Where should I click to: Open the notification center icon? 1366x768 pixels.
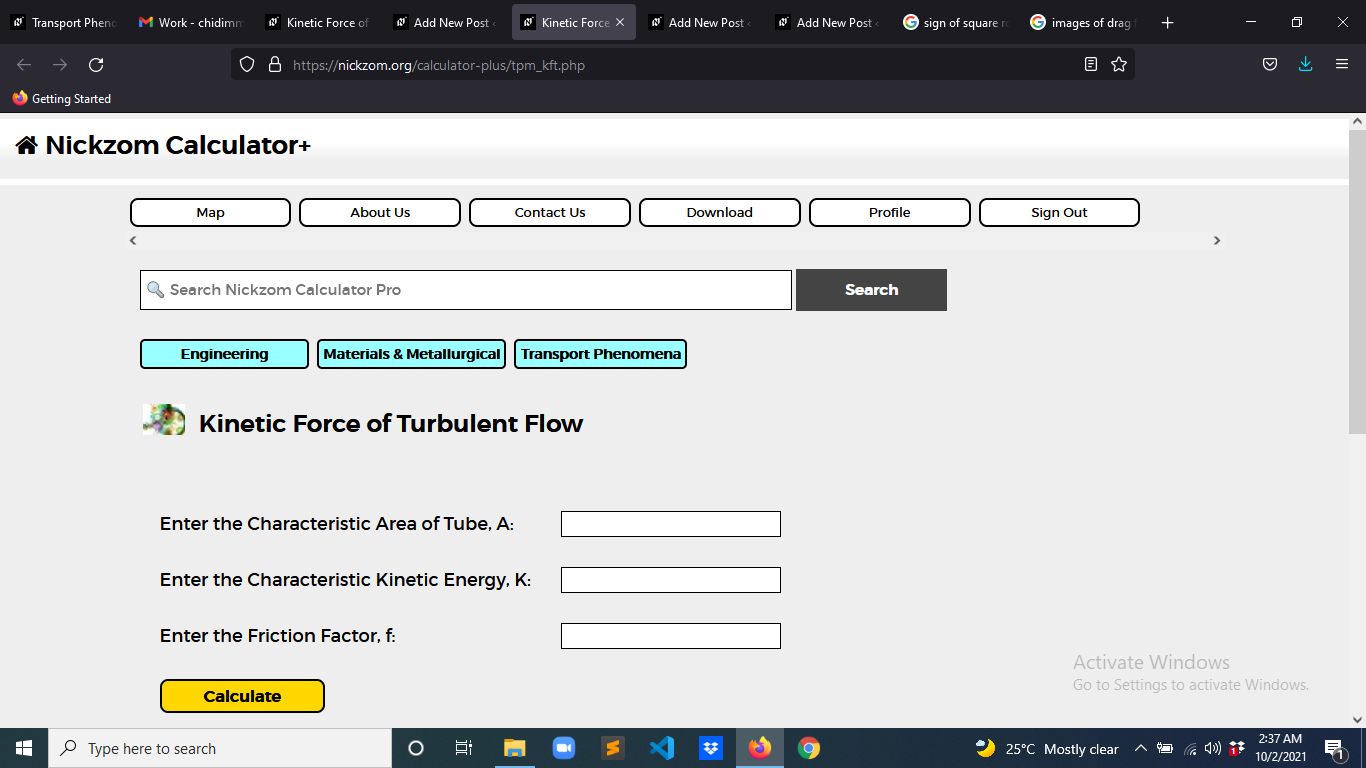click(x=1334, y=748)
